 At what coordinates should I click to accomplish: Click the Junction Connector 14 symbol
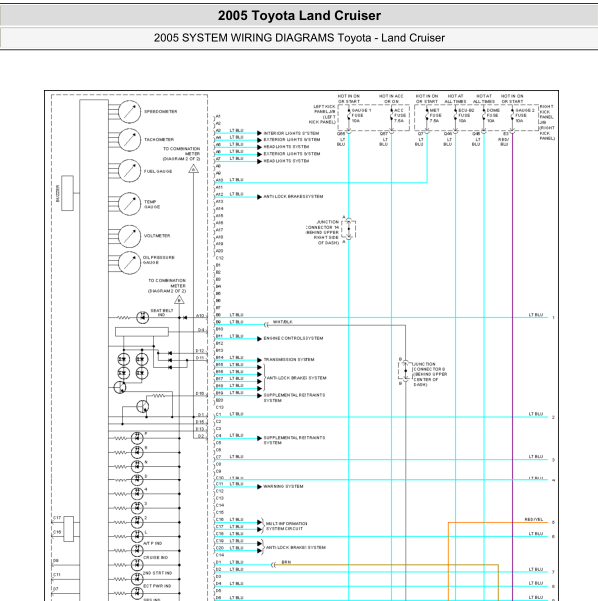349,229
